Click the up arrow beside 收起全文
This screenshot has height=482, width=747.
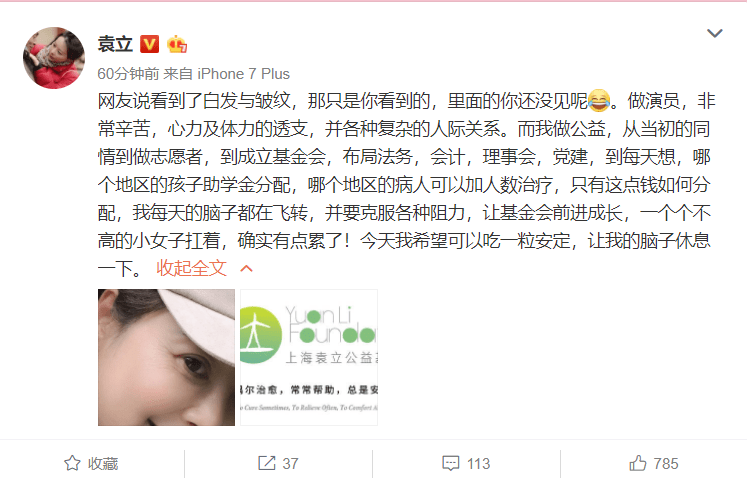pos(246,269)
